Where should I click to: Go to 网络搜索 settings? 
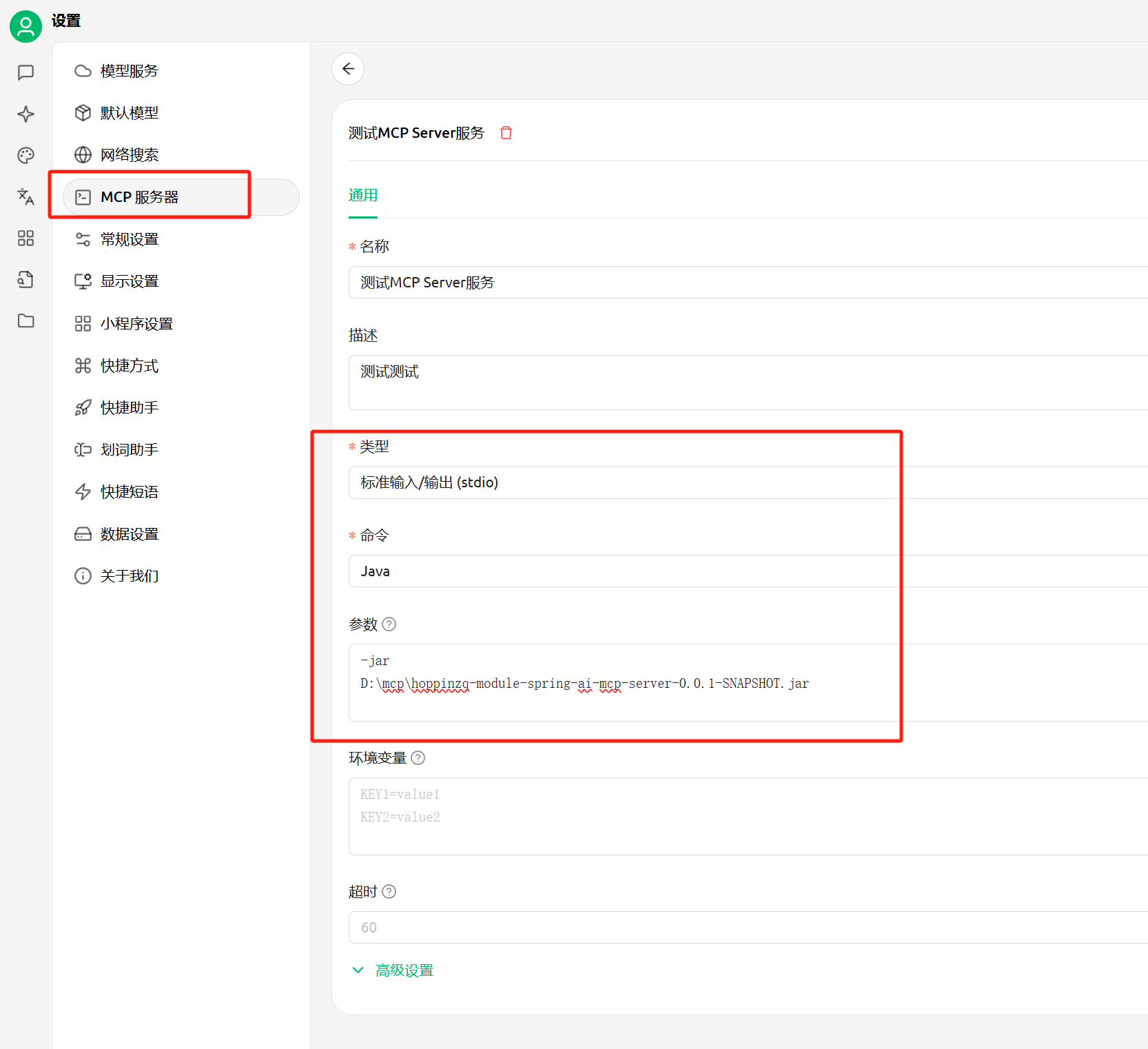pyautogui.click(x=130, y=154)
